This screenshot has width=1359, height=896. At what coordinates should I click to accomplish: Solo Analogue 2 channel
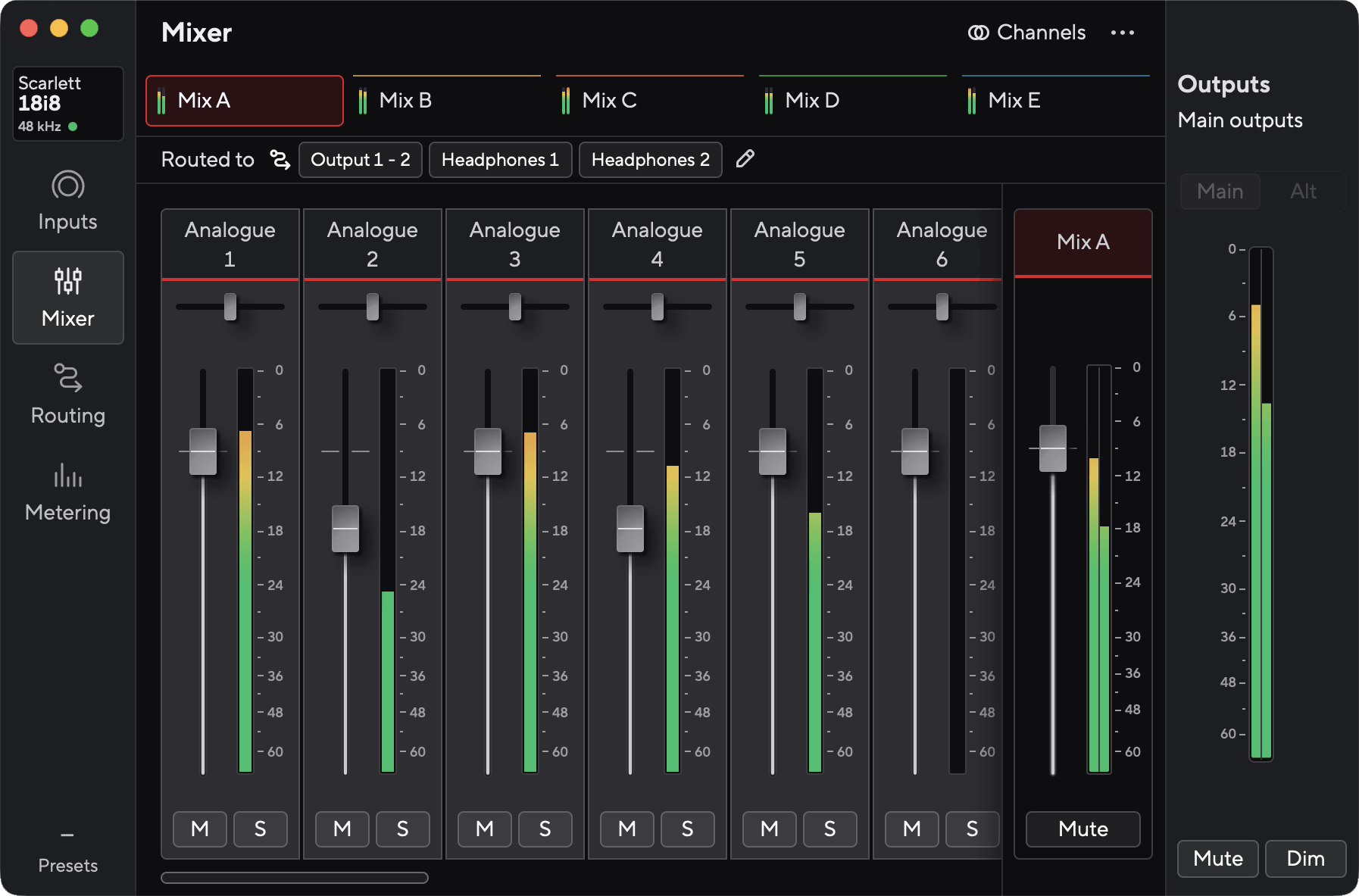403,829
